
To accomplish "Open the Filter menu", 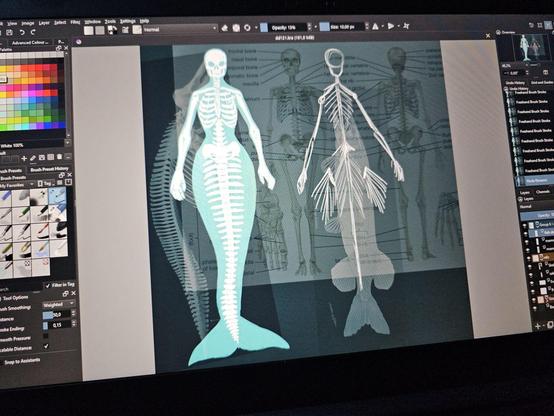I will (x=75, y=22).
